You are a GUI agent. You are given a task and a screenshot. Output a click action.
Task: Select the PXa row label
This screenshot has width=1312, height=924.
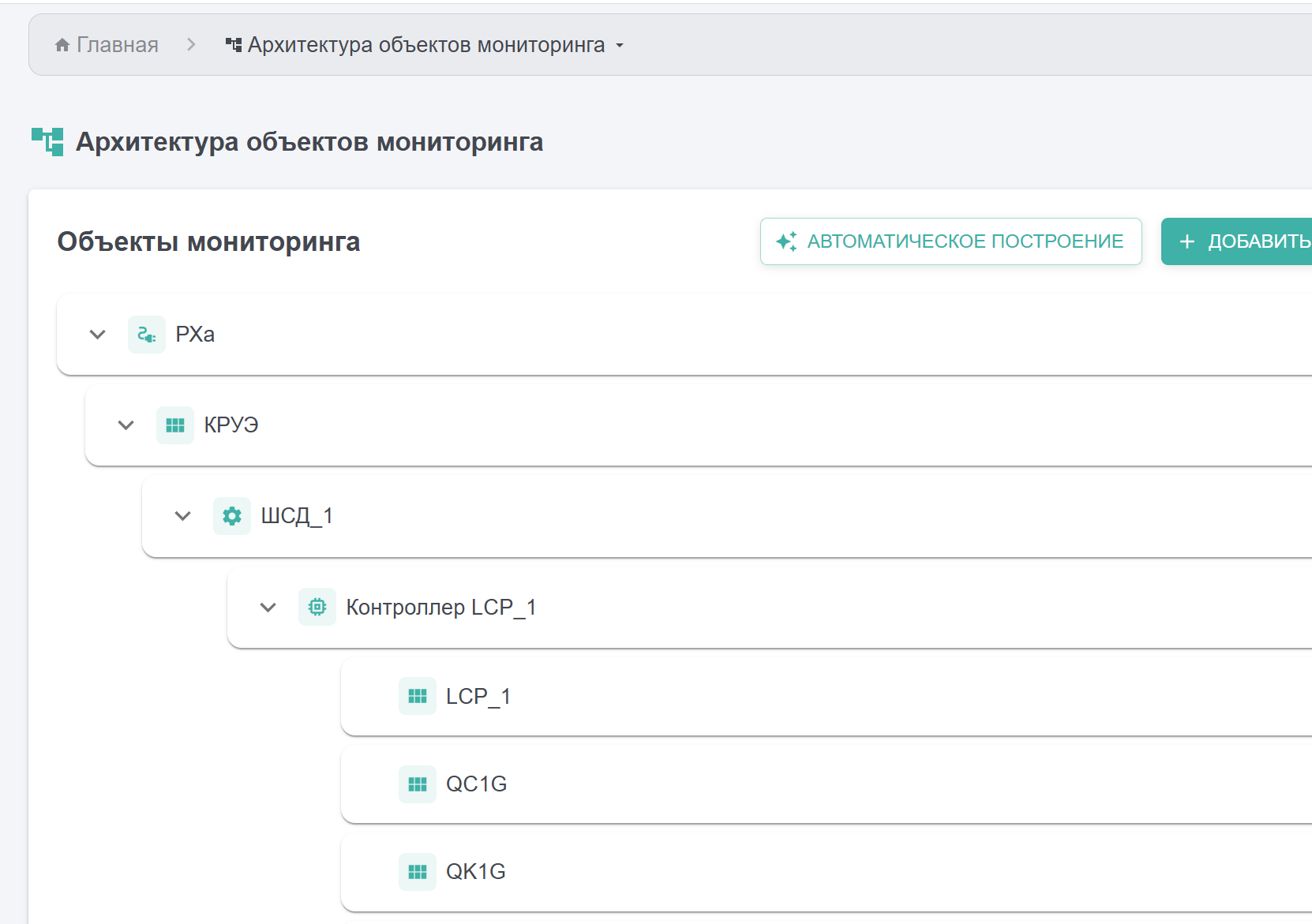pos(195,335)
